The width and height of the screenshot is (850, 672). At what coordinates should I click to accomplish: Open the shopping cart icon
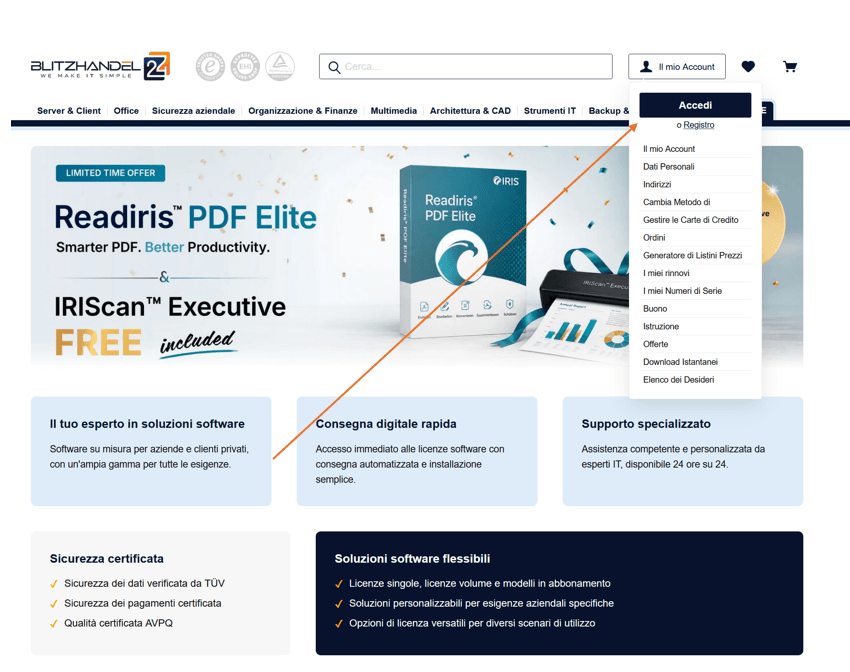tap(790, 67)
